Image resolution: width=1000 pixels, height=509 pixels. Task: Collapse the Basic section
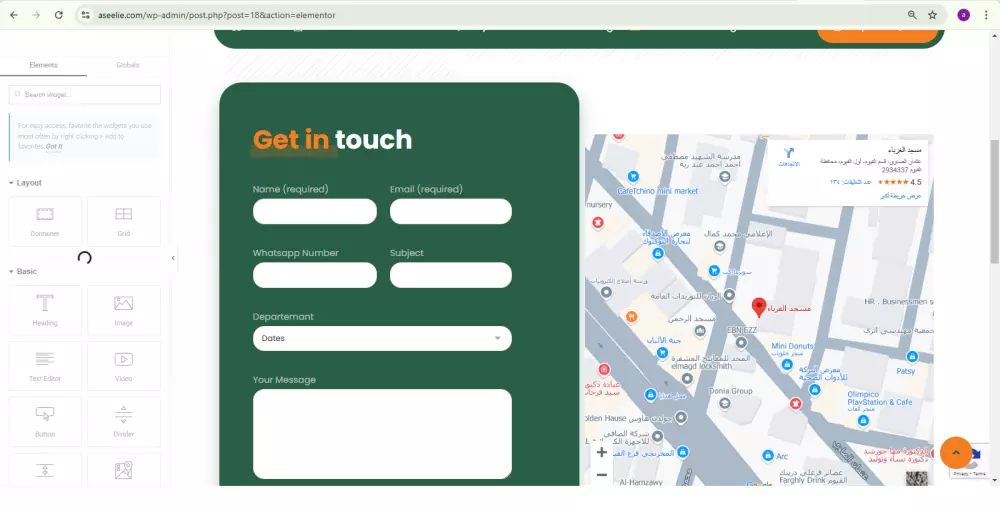[x=23, y=272]
